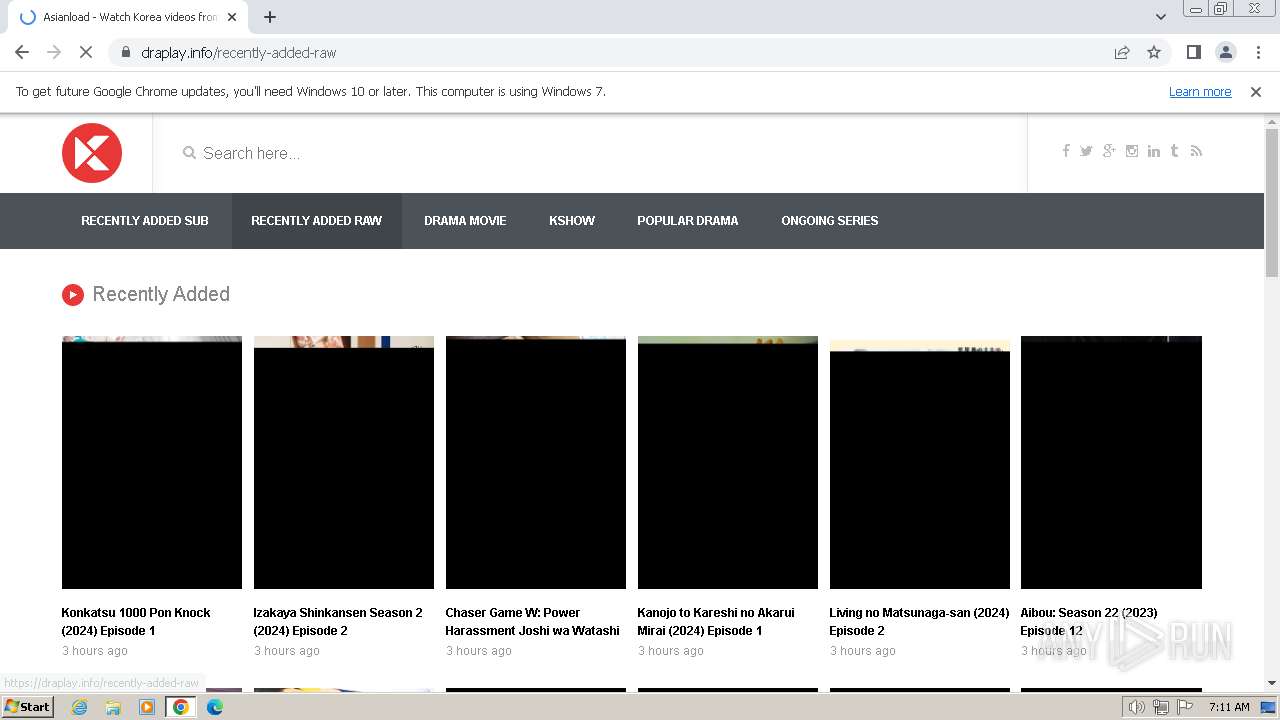Open Konkatsu 1000 Pon Knock Episode 1 link
This screenshot has width=1280, height=720.
click(136, 621)
